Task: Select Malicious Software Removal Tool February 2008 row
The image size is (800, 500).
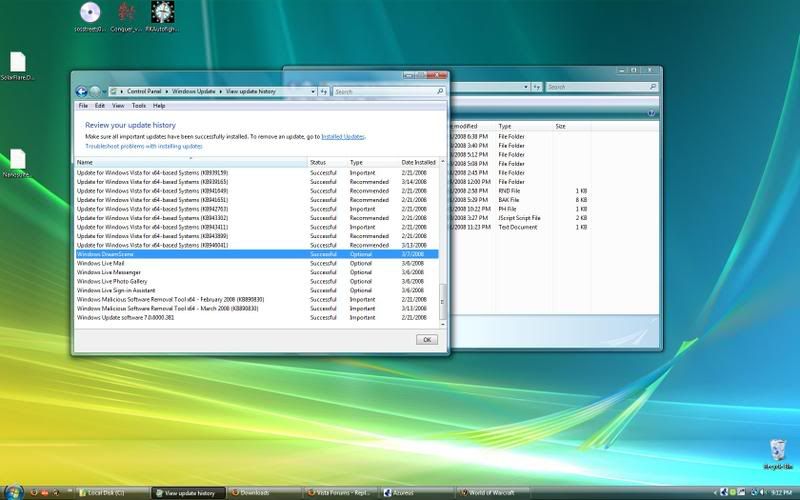Action: (257, 299)
